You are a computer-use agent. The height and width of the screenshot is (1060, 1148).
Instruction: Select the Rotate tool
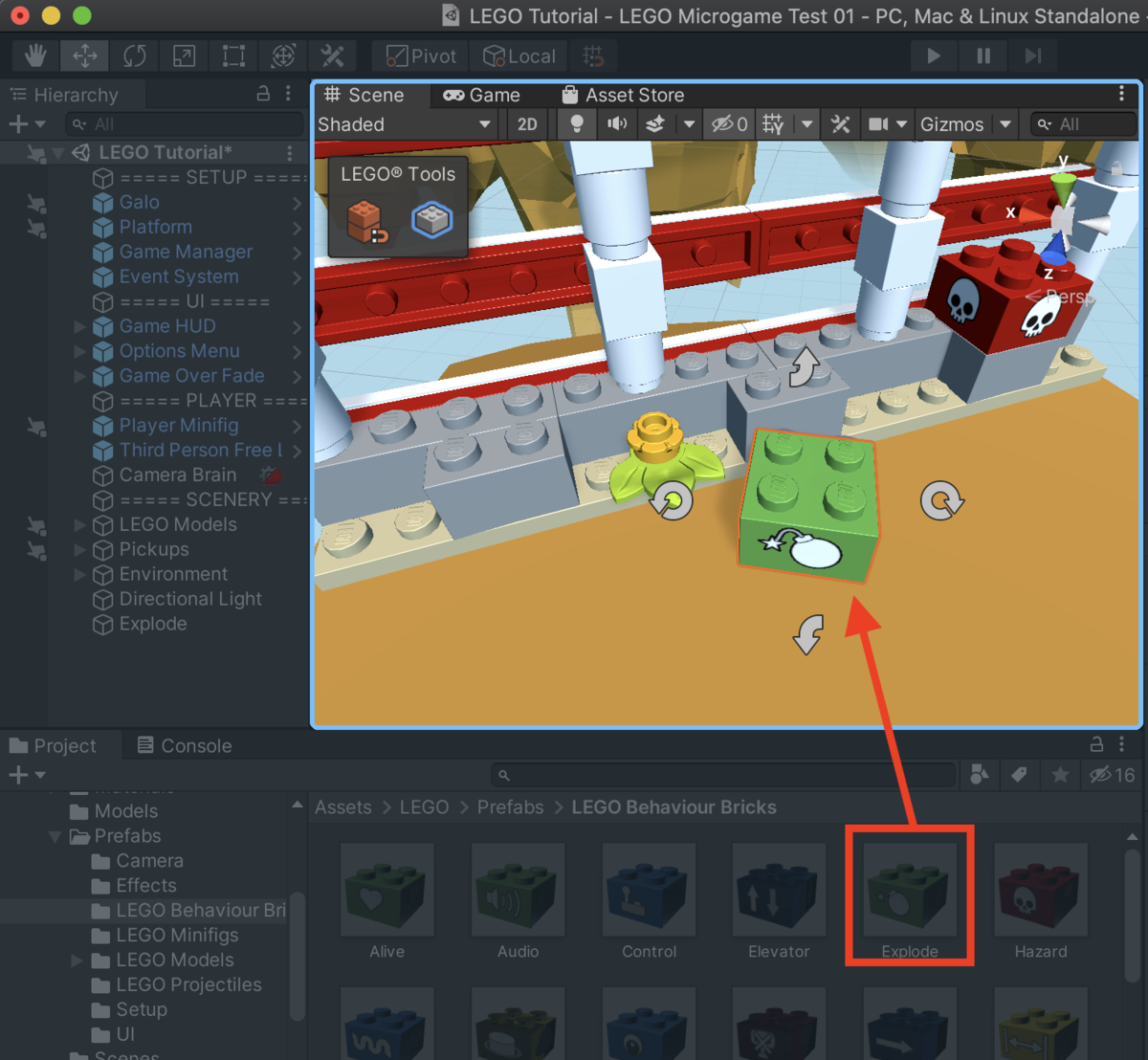(134, 55)
